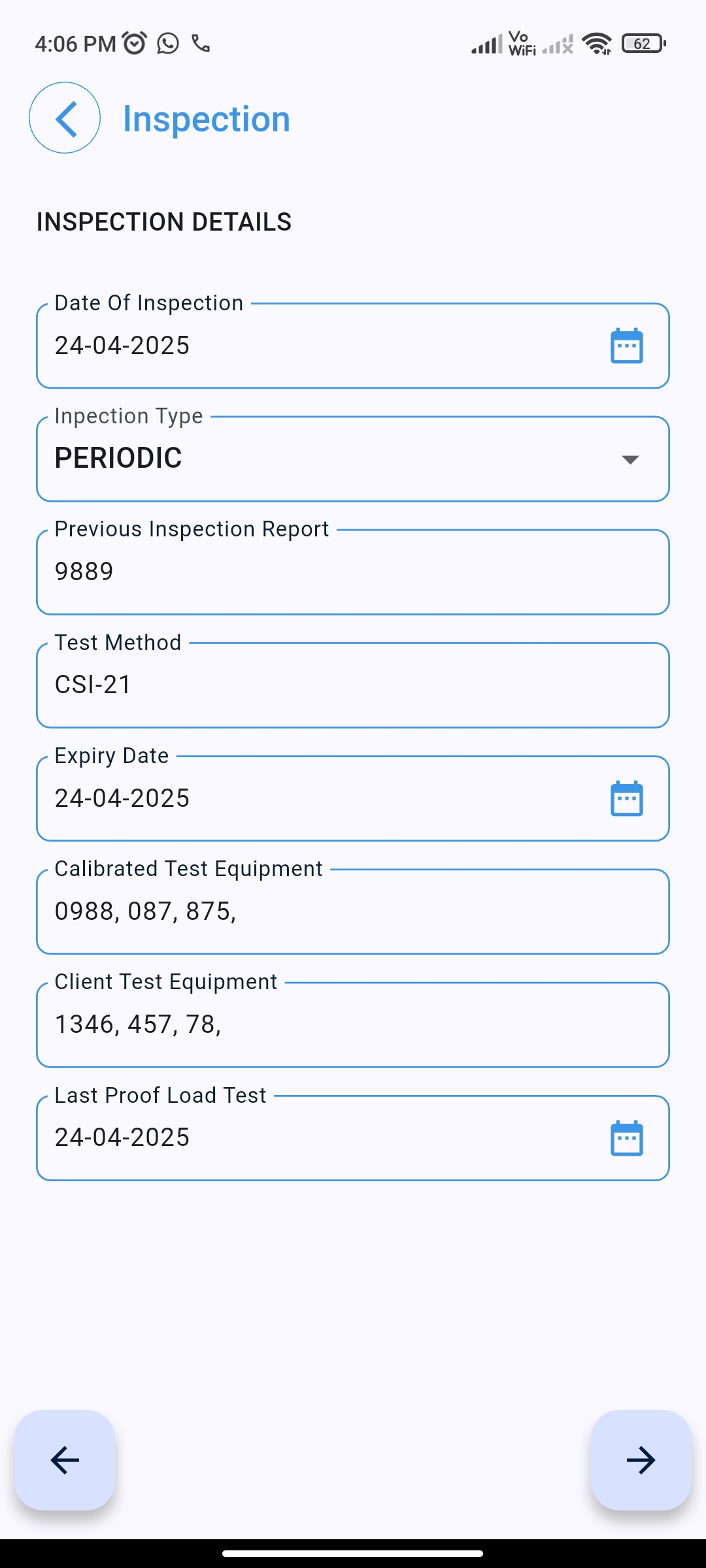
Task: Tap the Inspection page title
Action: pos(207,119)
